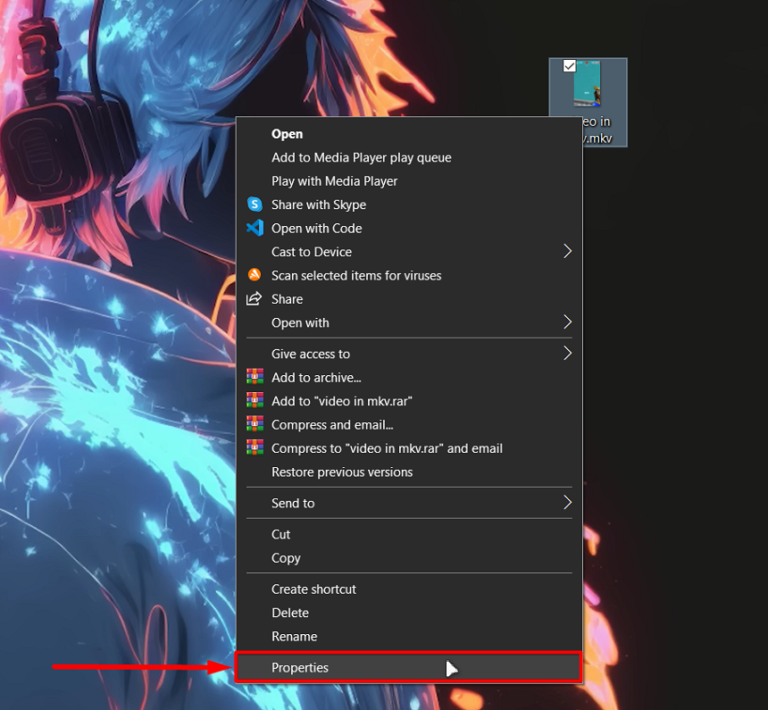
Task: Expand the Cast to Device submenu arrow
Action: tap(567, 251)
